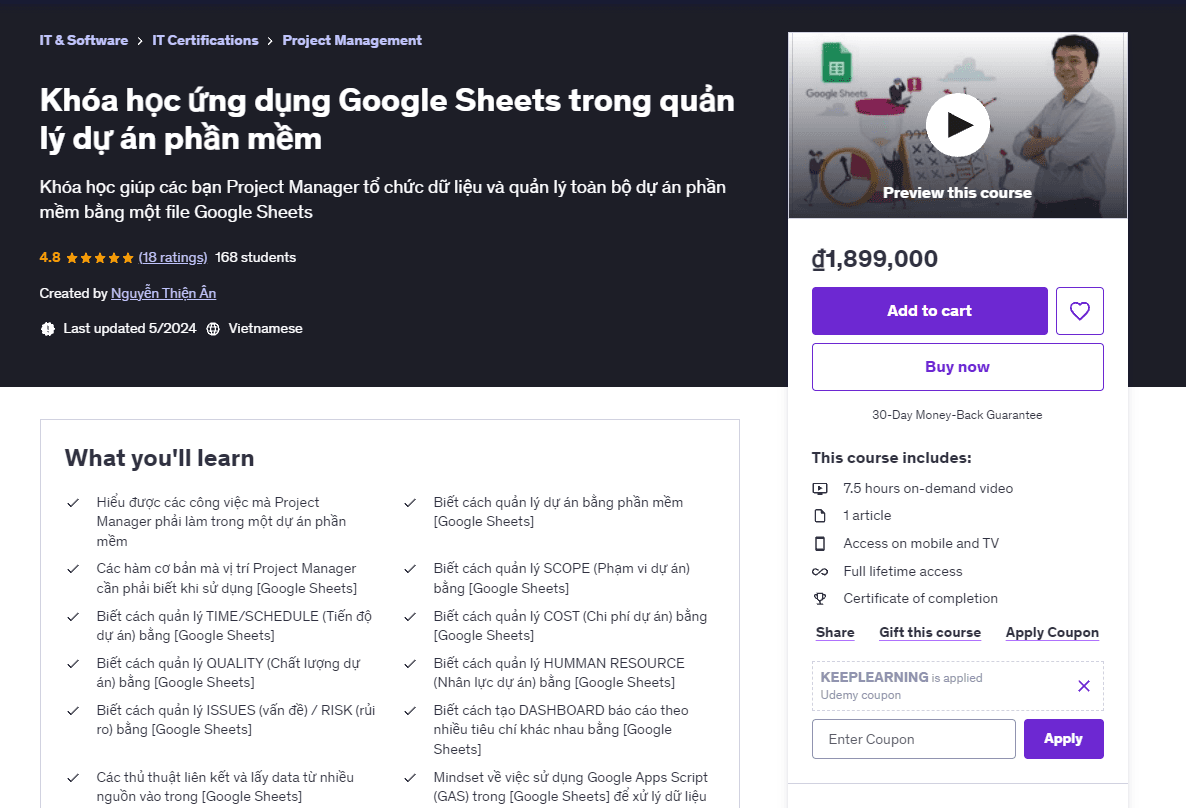
Task: Add course to wishlist with heart icon
Action: 1079,311
